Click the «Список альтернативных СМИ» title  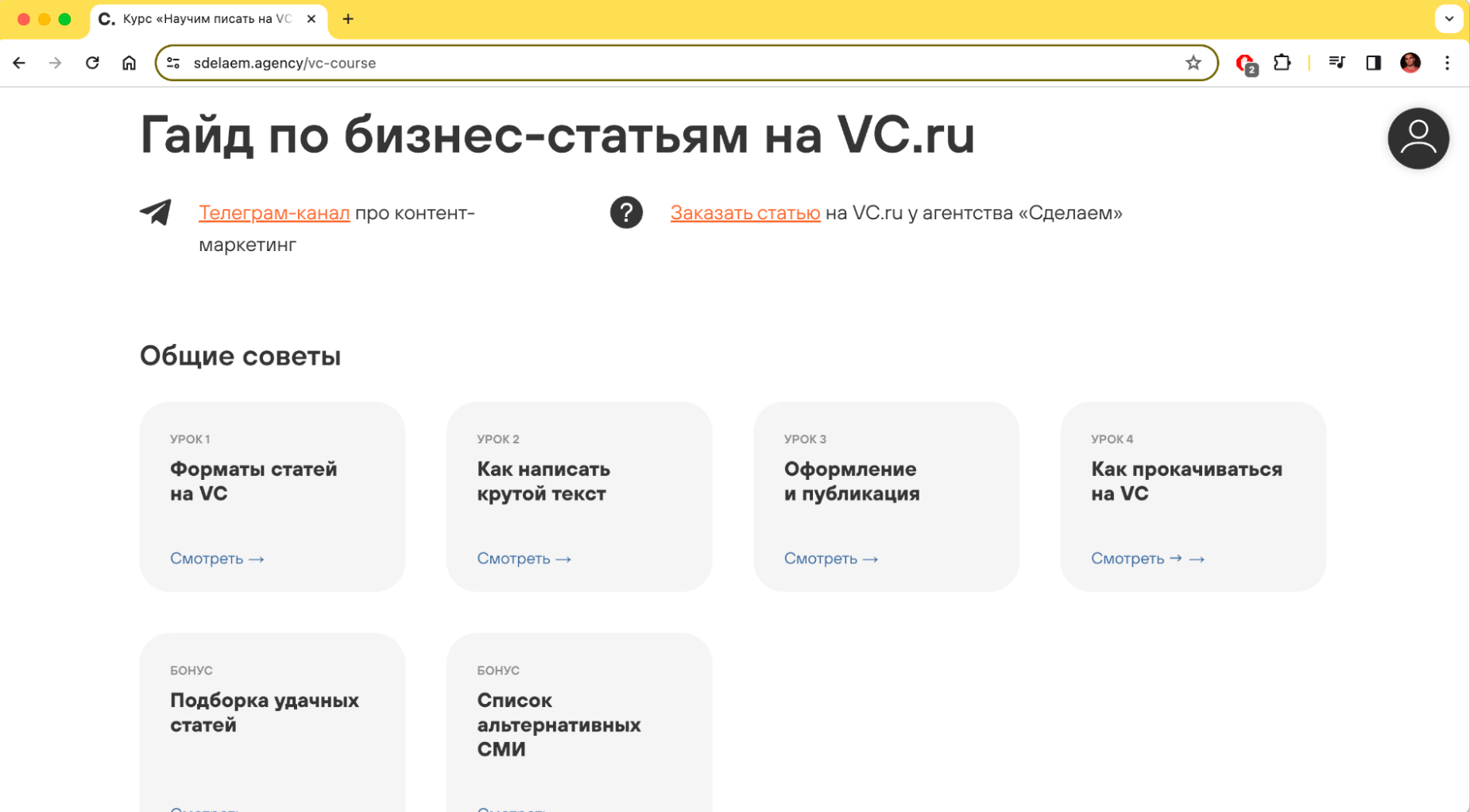click(x=559, y=725)
